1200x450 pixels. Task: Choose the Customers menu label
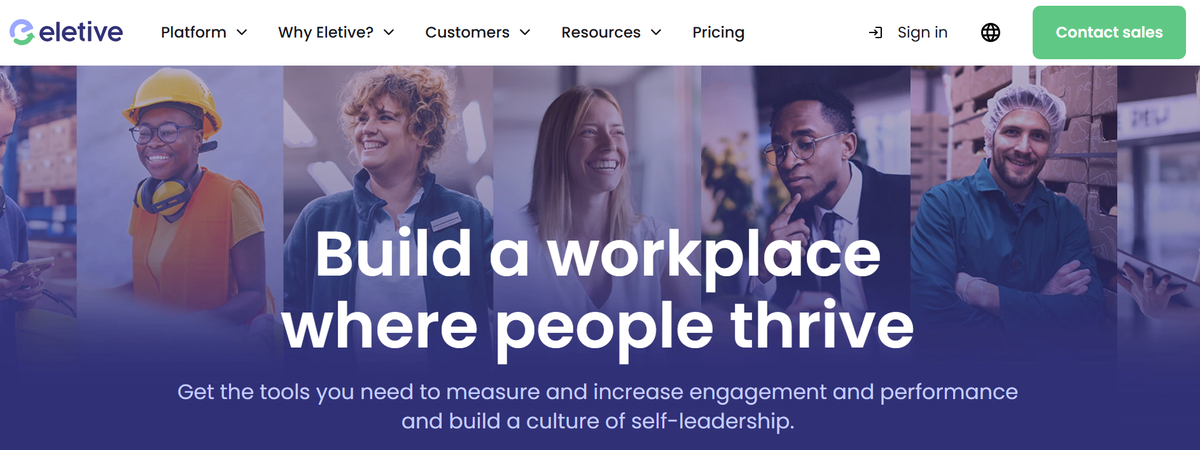tap(465, 32)
